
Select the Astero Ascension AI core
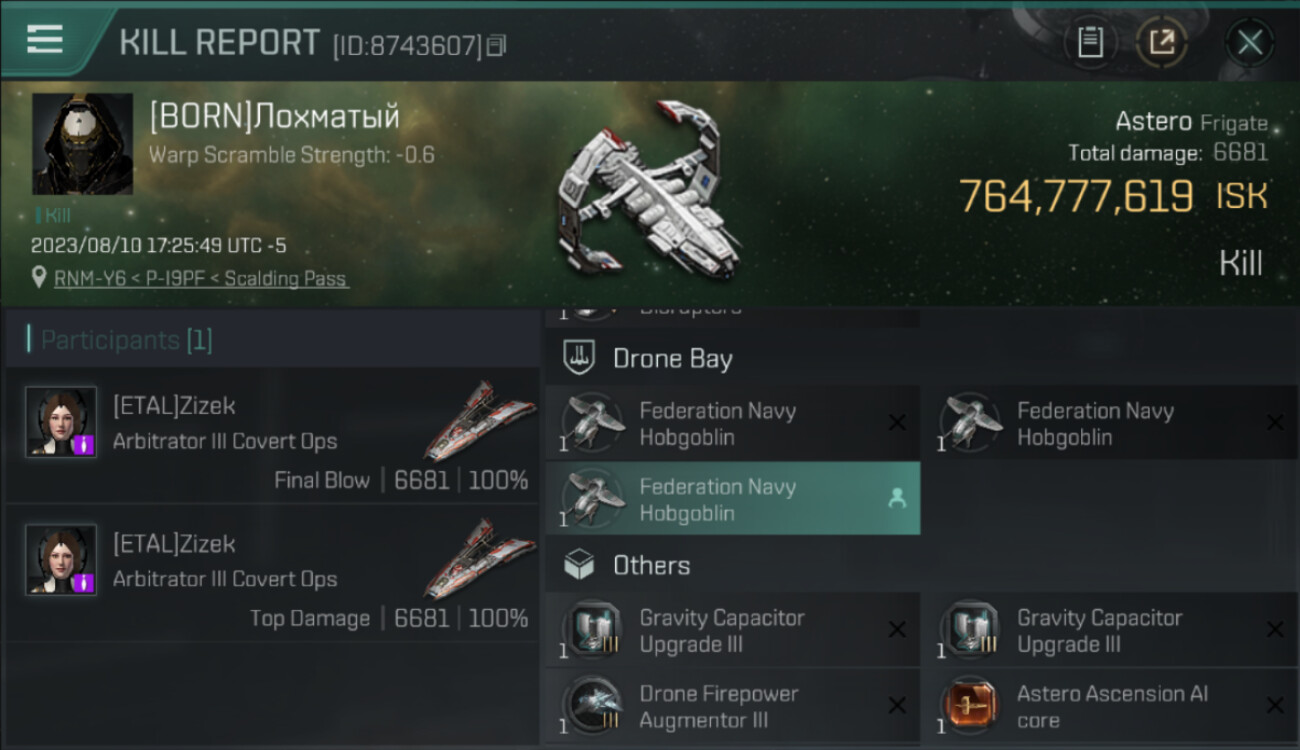click(x=1110, y=706)
